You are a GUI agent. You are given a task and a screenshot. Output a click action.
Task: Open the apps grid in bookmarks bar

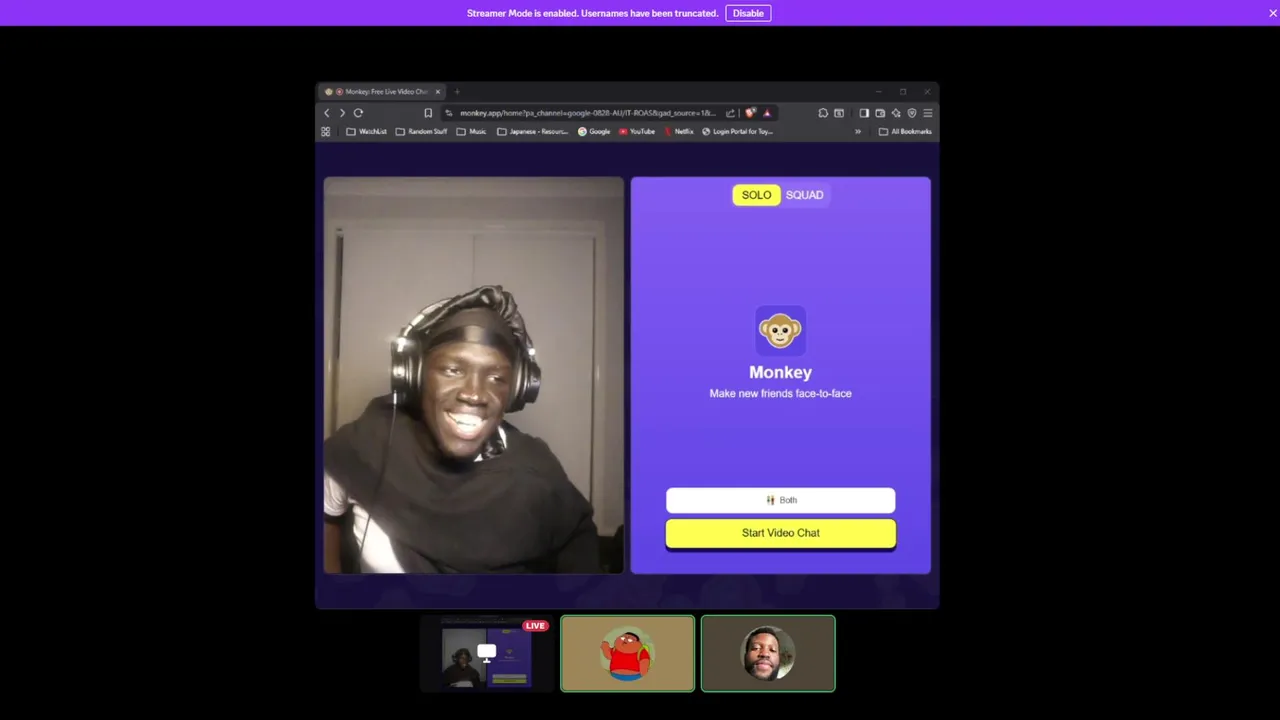pos(326,131)
